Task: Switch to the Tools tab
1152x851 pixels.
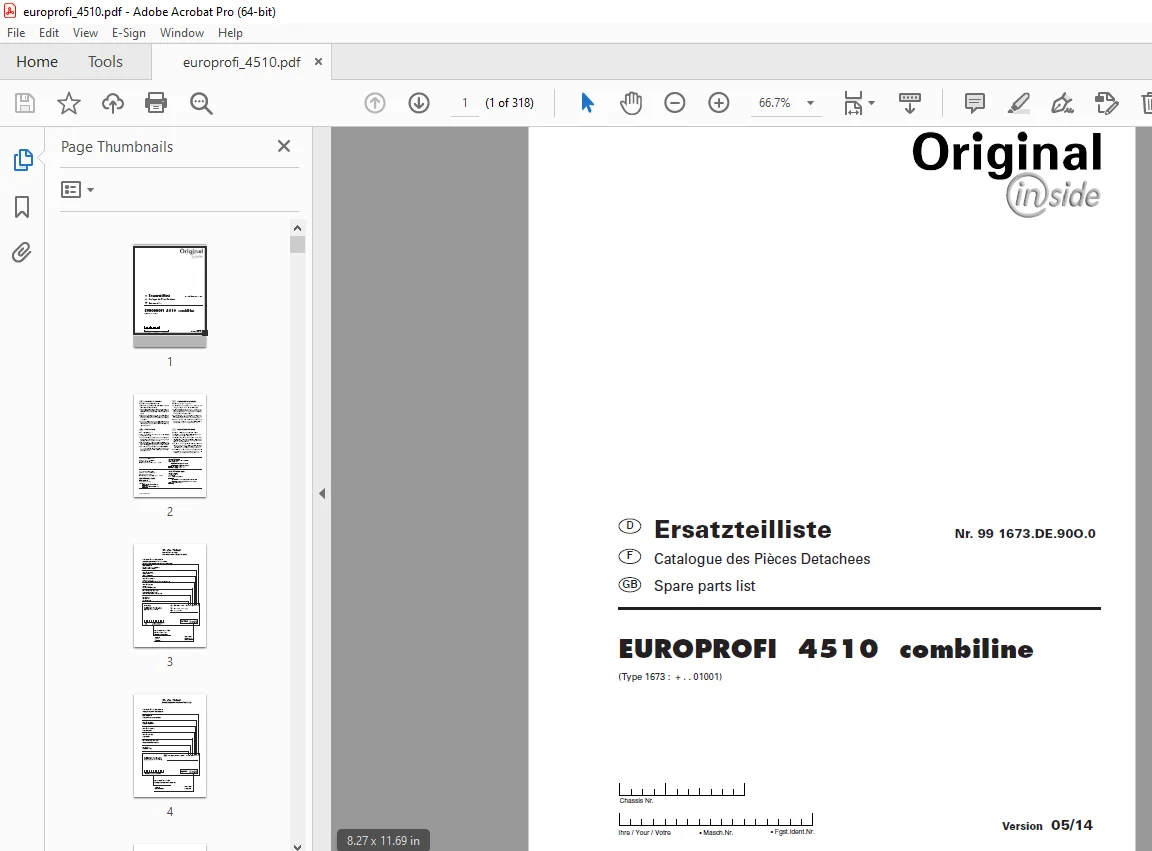Action: tap(105, 62)
